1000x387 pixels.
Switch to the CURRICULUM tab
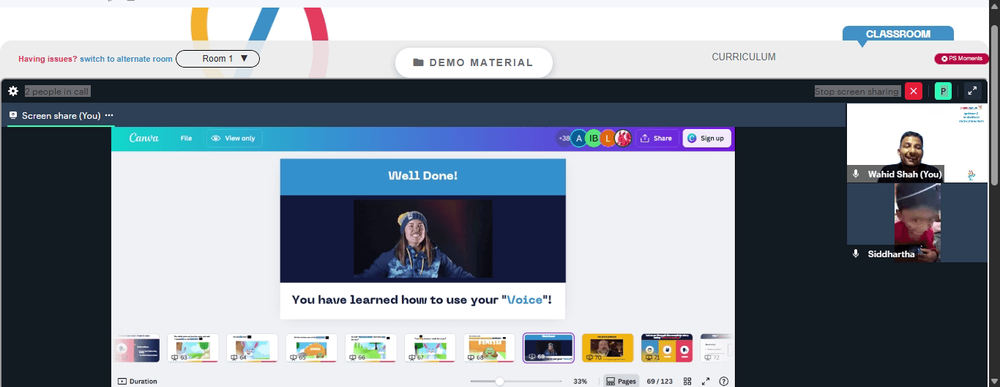744,57
